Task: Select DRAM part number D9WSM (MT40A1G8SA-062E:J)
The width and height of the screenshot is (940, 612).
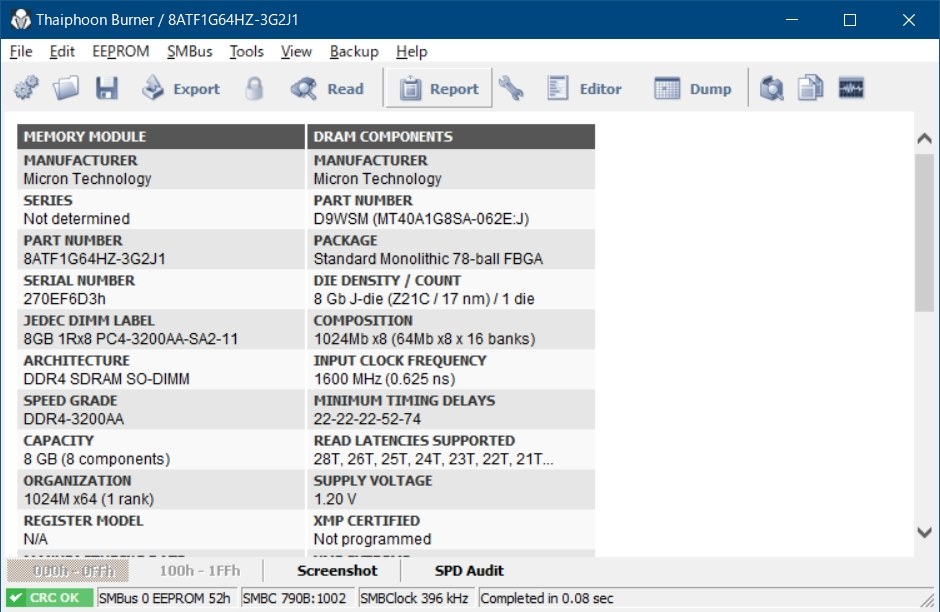Action: [421, 219]
